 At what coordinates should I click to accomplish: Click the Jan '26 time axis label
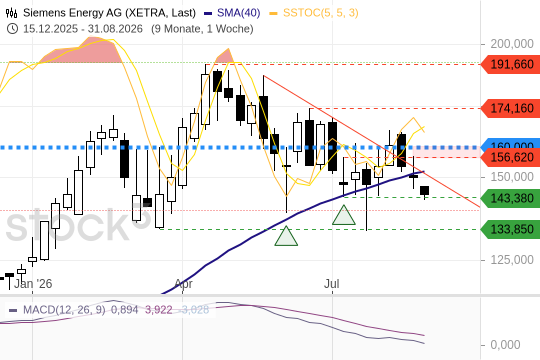33,284
